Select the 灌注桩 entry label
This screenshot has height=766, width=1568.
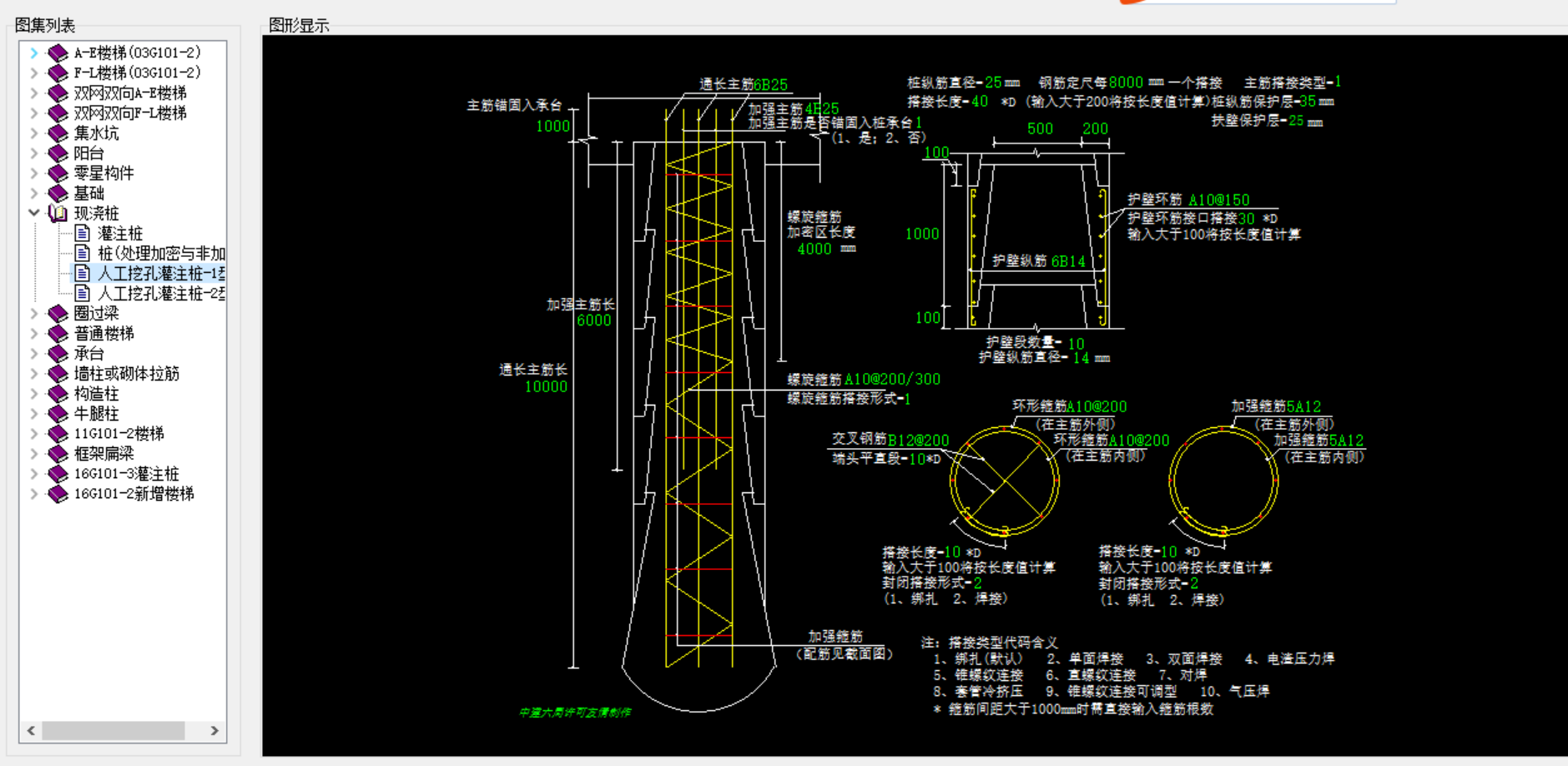point(120,234)
